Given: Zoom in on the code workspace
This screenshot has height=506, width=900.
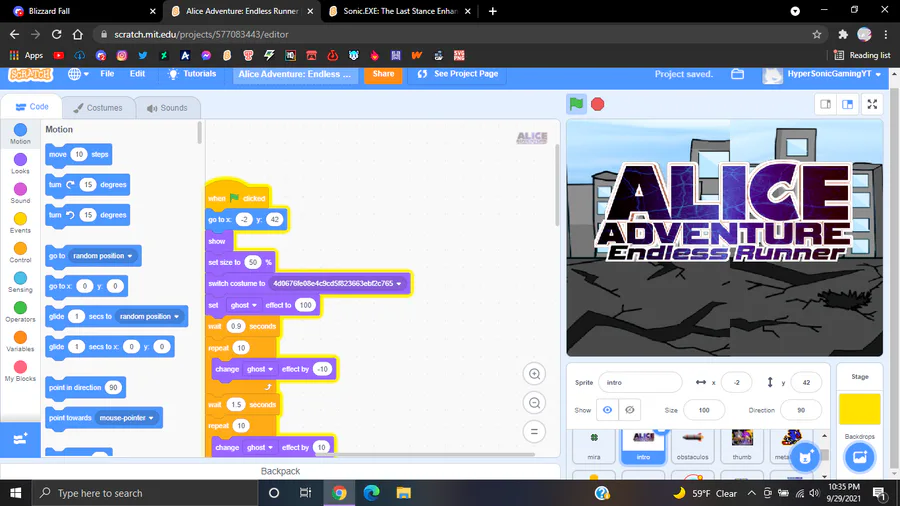Looking at the screenshot, I should point(534,374).
